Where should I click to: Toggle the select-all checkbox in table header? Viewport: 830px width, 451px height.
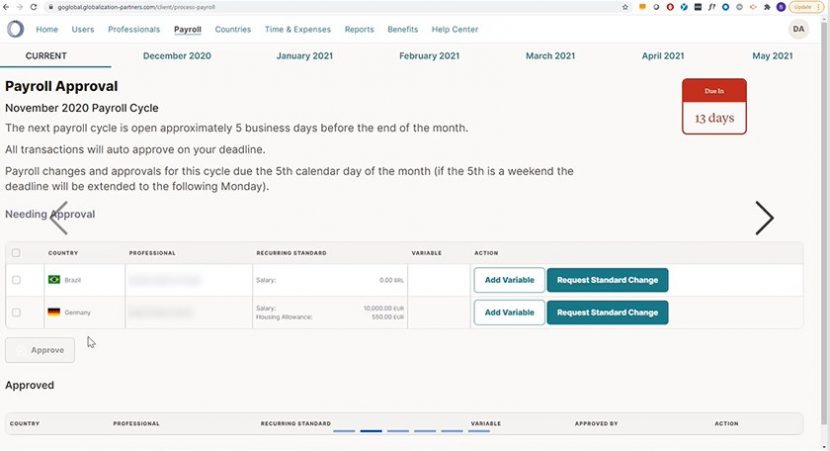pos(16,253)
